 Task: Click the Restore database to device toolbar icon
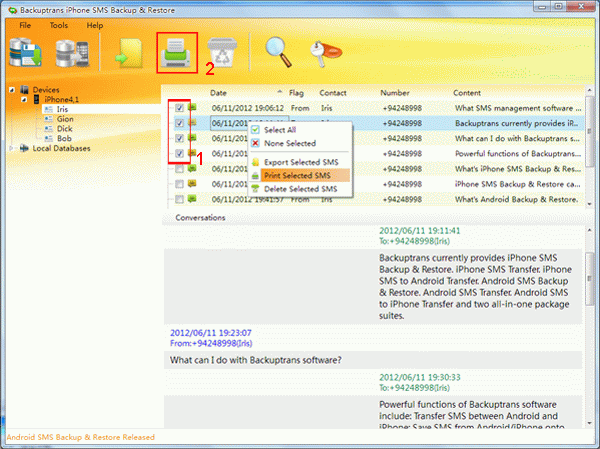point(72,53)
